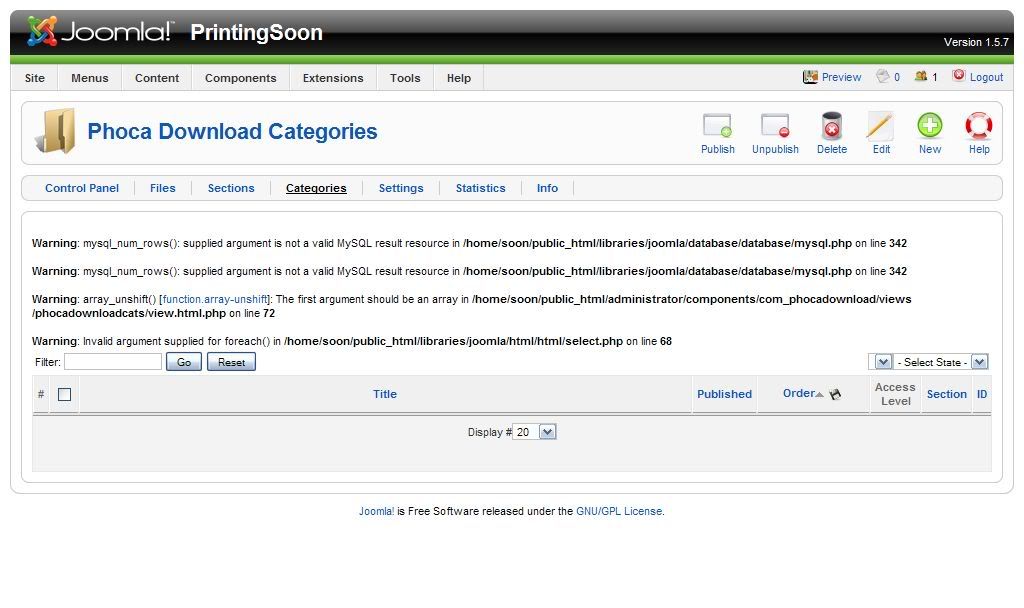Click the Unpublish toolbar icon
Screen dimensions: 1024x608
[x=775, y=125]
